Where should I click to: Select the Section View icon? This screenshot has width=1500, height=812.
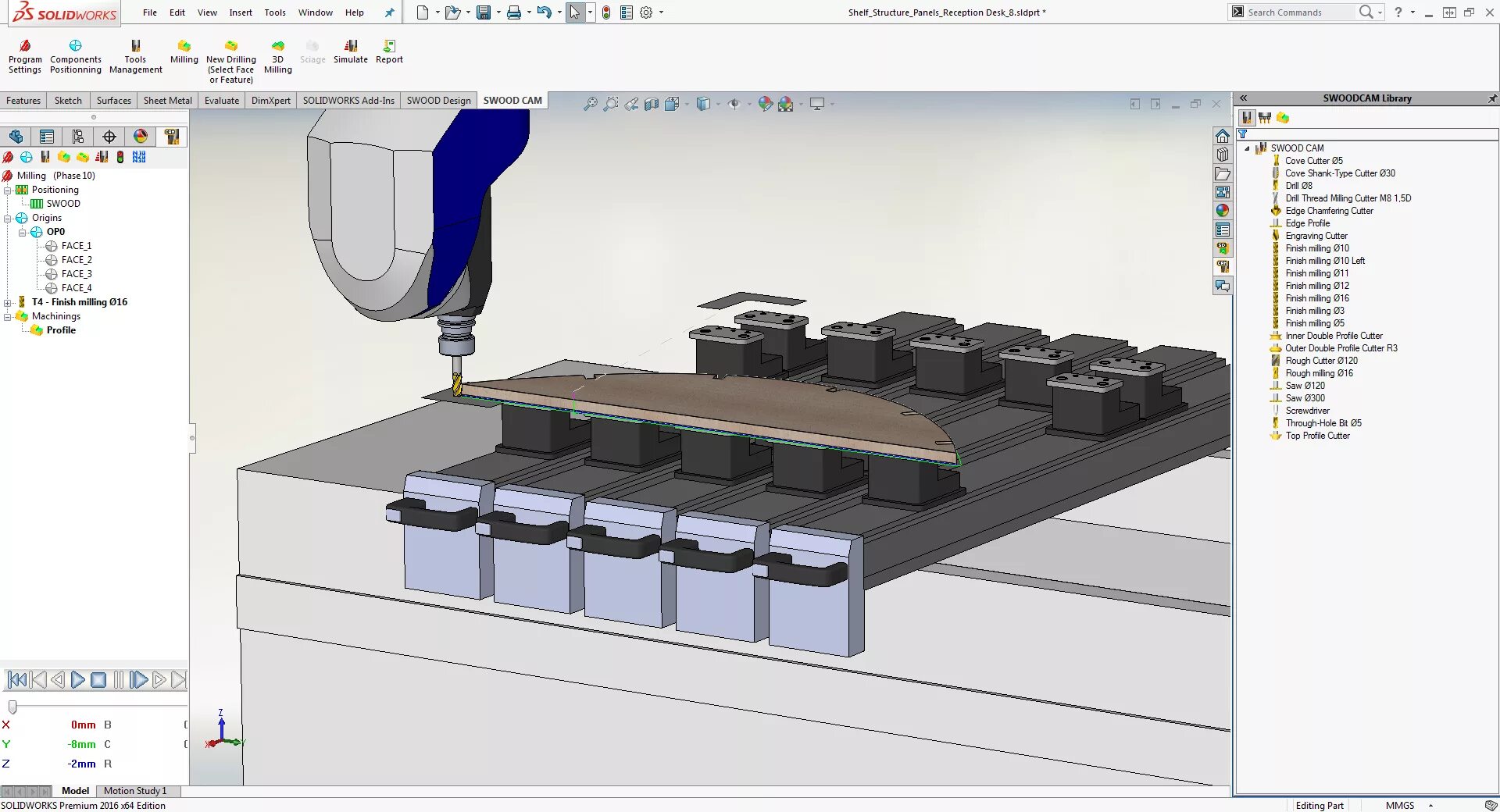(652, 103)
